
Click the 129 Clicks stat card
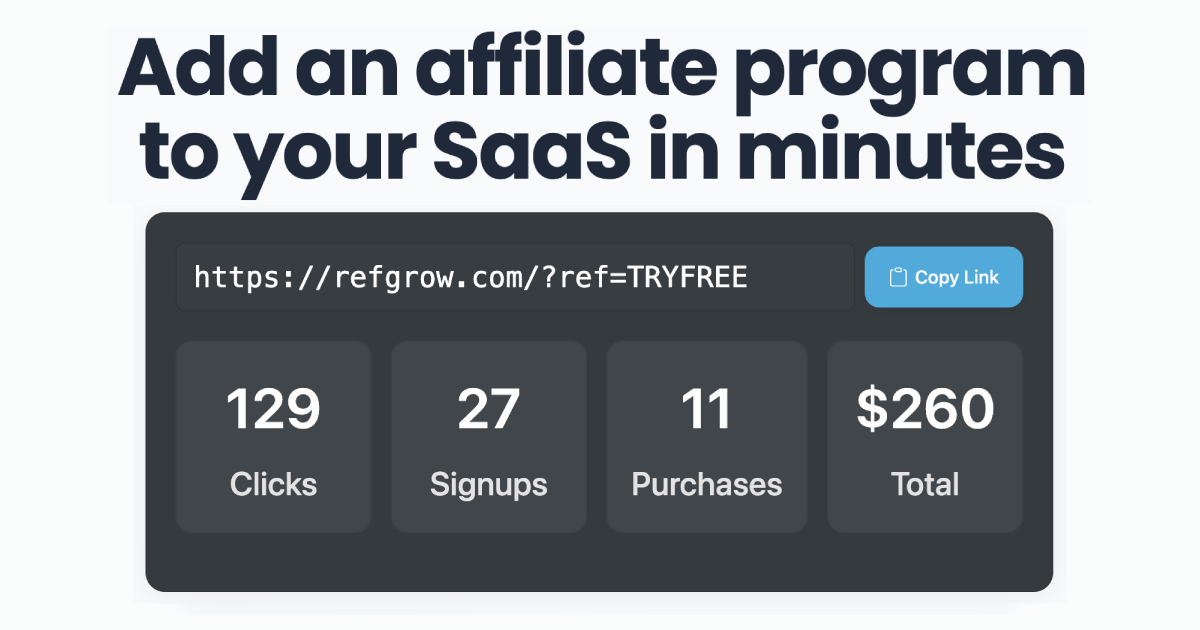point(273,437)
